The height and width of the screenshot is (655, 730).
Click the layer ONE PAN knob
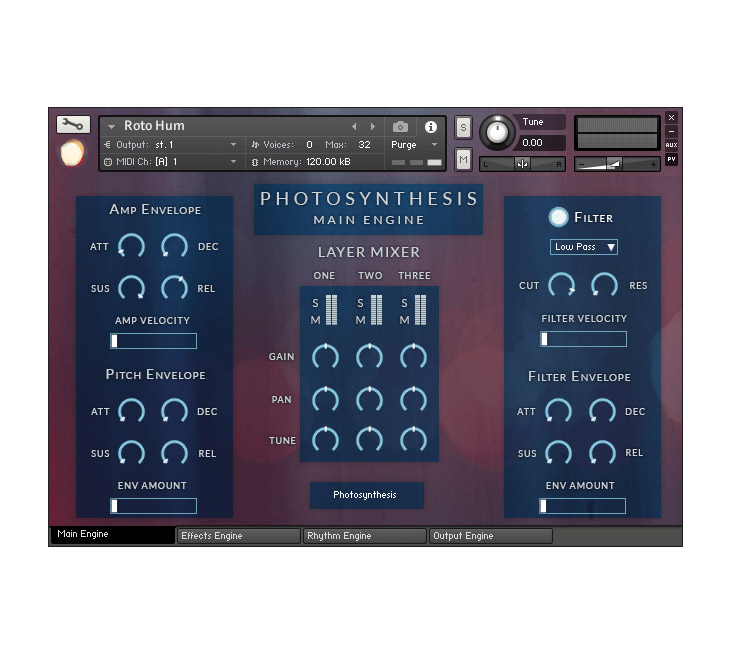click(325, 399)
